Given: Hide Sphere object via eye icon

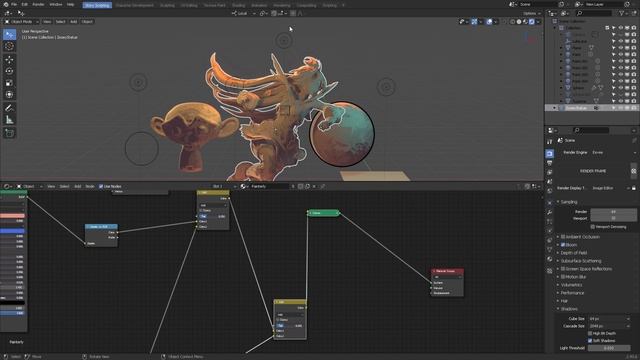Looking at the screenshot, I should [x=620, y=88].
